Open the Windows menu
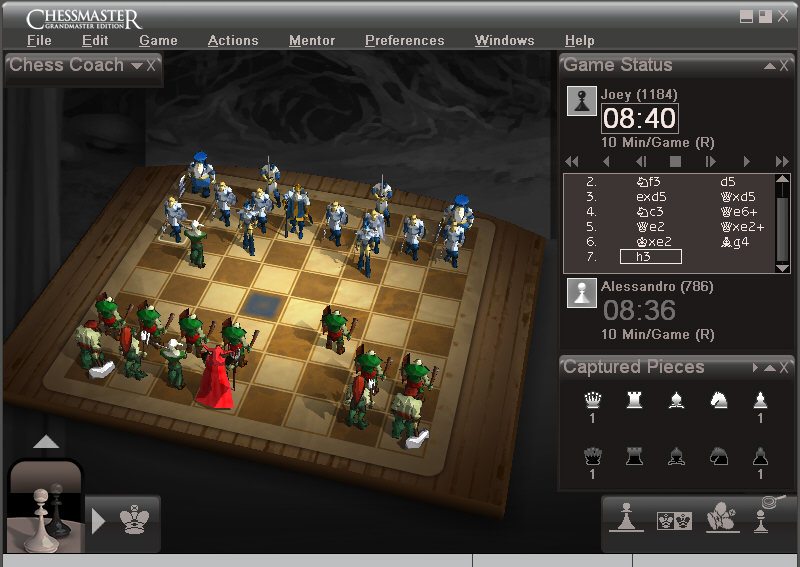The height and width of the screenshot is (567, 800). [504, 41]
